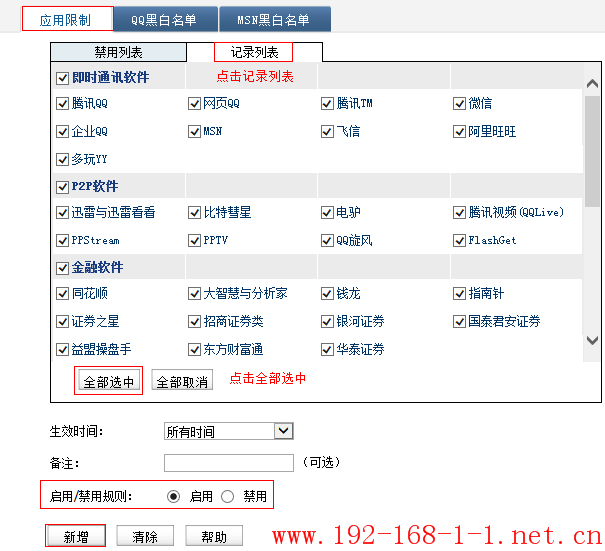Toggle the 招商证券类 checkbox

pos(194,321)
